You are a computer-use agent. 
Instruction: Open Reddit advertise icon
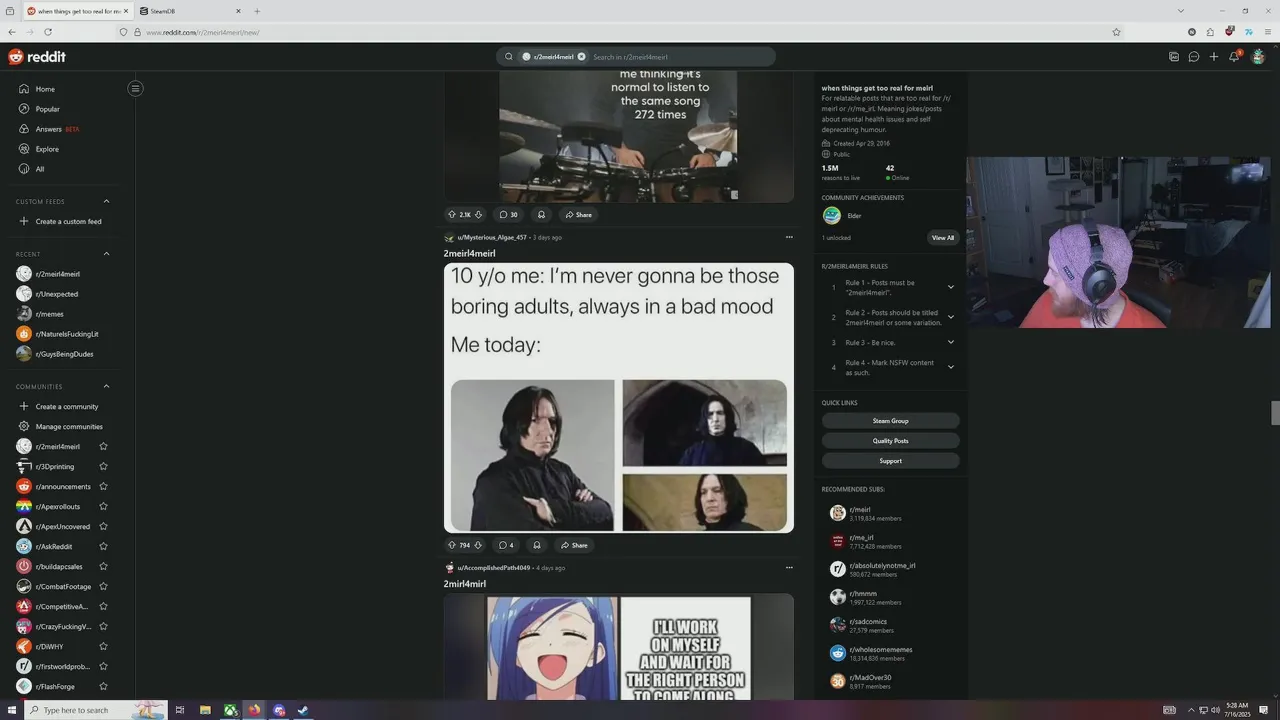point(1174,57)
